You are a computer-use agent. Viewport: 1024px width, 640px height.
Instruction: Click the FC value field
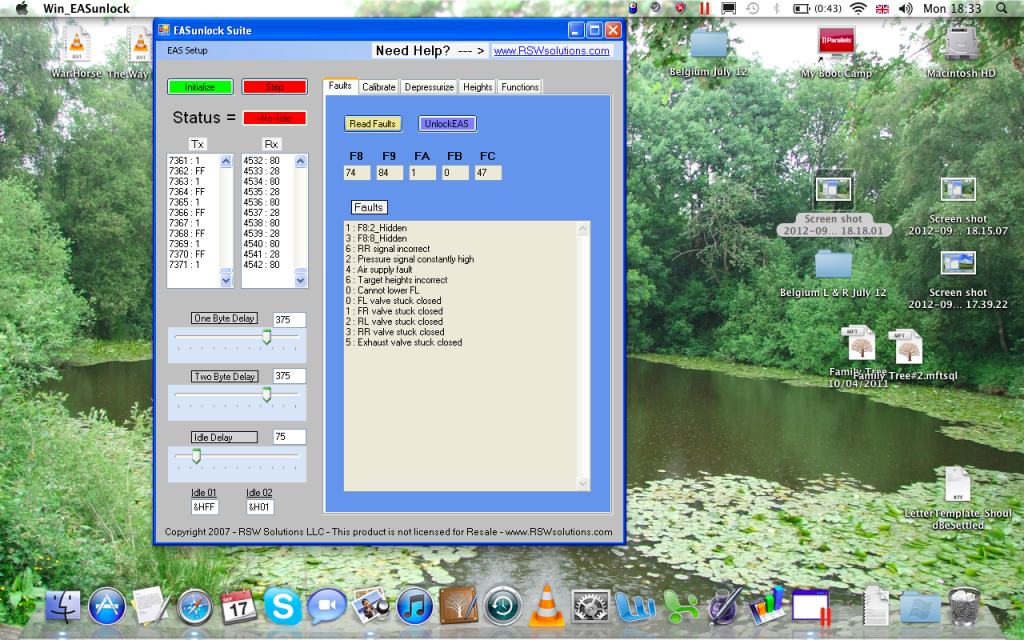pos(488,173)
